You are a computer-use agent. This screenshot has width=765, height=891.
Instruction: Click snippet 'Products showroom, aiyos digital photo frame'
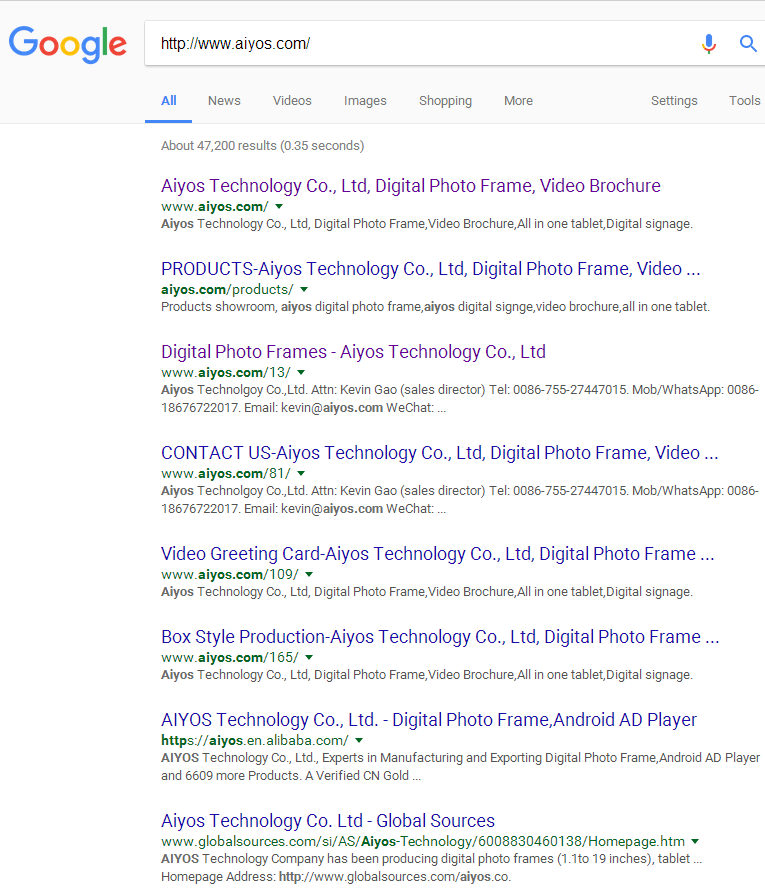pyautogui.click(x=435, y=307)
